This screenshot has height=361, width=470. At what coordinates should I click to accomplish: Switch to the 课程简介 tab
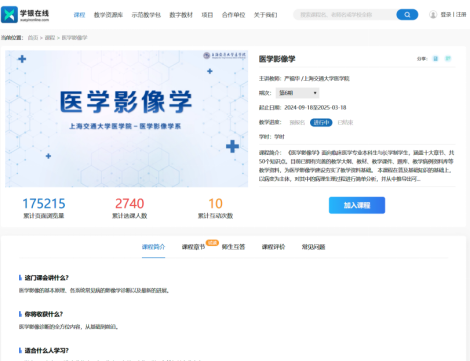[x=153, y=247]
